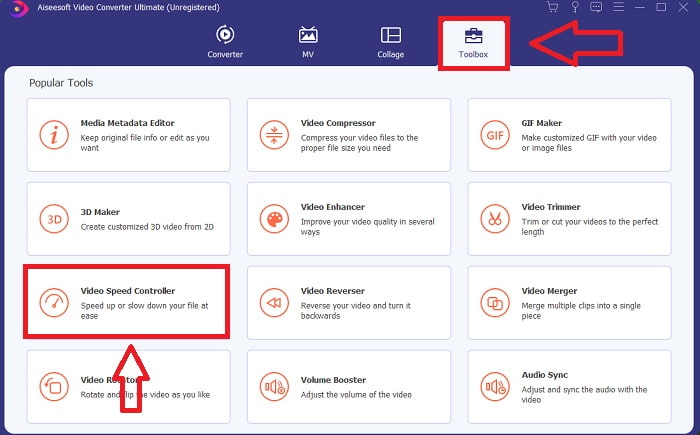
Task: Click the Video Compressor icon
Action: (x=273, y=134)
